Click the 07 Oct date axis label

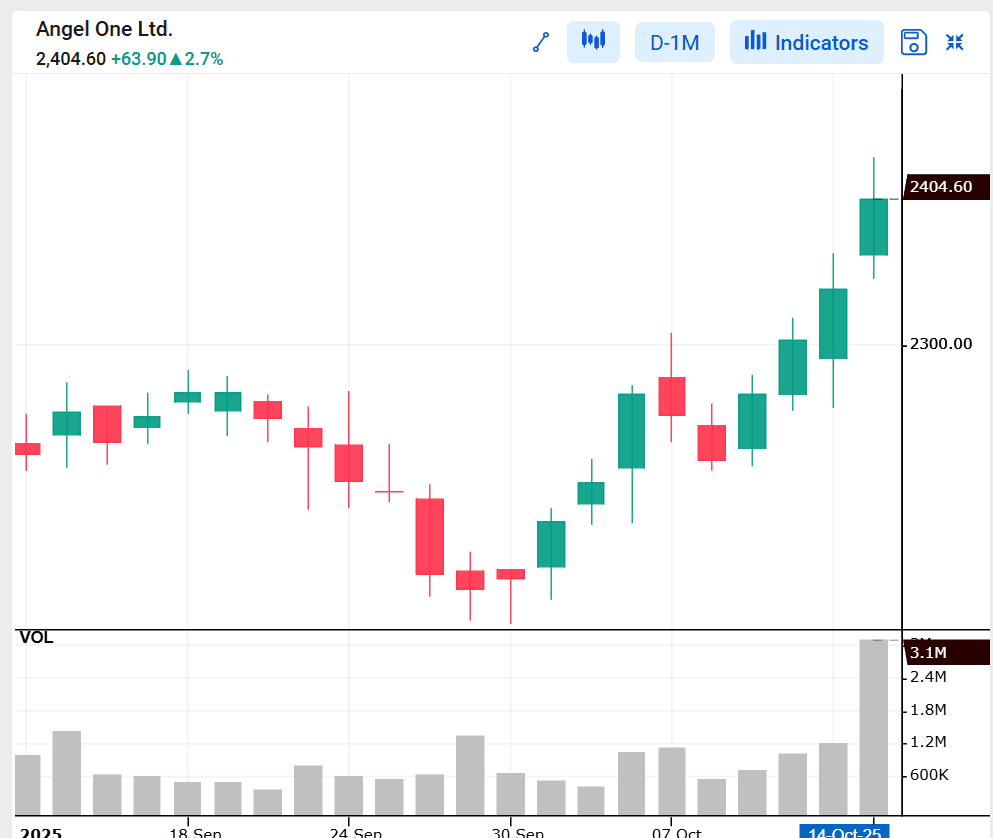click(x=677, y=832)
